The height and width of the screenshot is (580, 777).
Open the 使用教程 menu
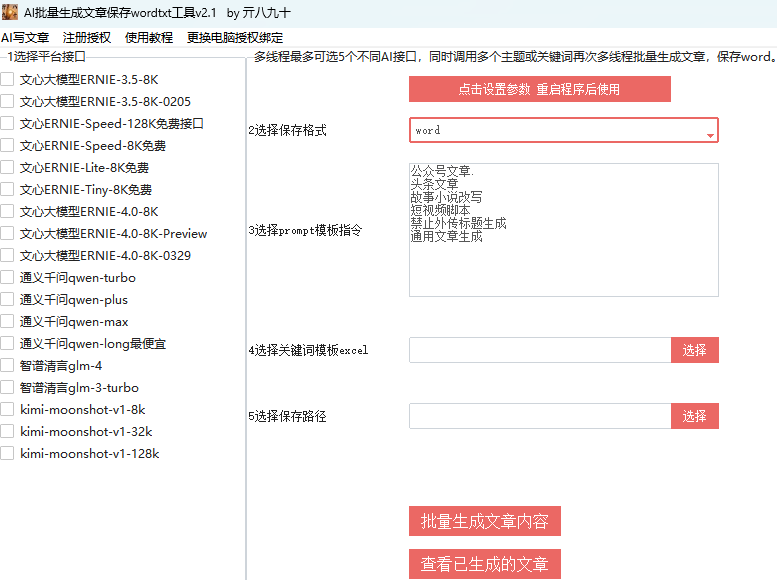(149, 38)
